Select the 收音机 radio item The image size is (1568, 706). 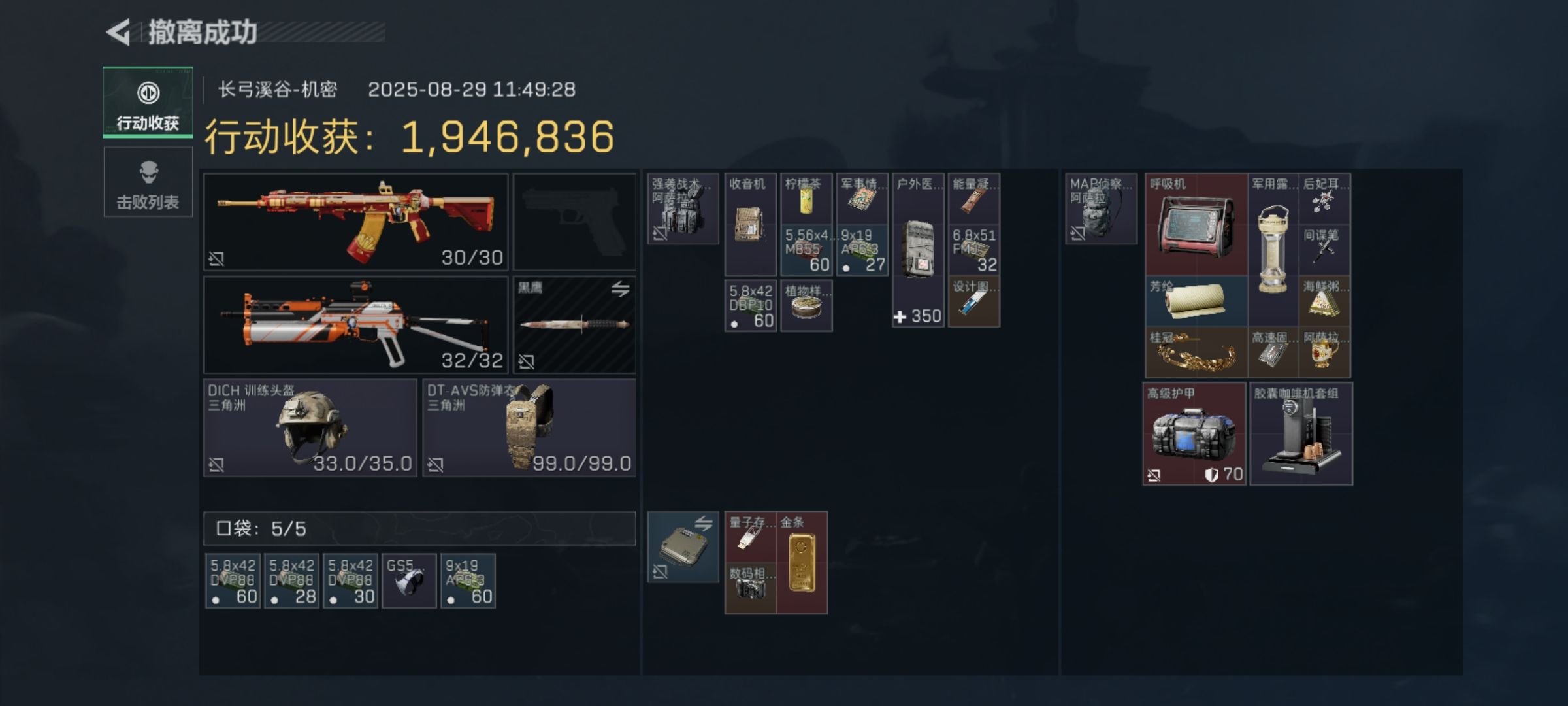point(751,224)
